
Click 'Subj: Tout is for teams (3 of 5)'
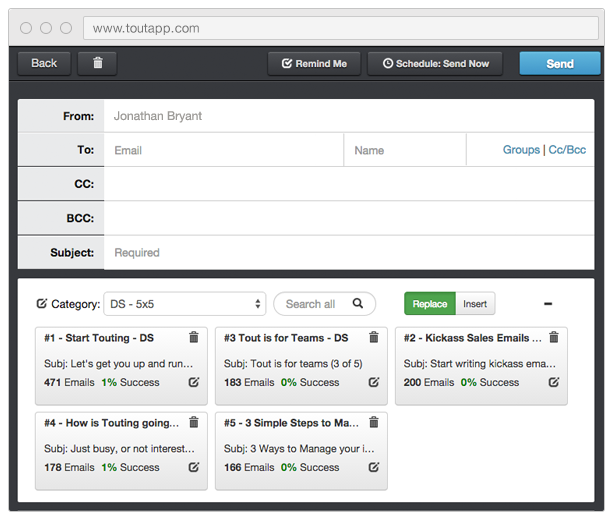[293, 364]
